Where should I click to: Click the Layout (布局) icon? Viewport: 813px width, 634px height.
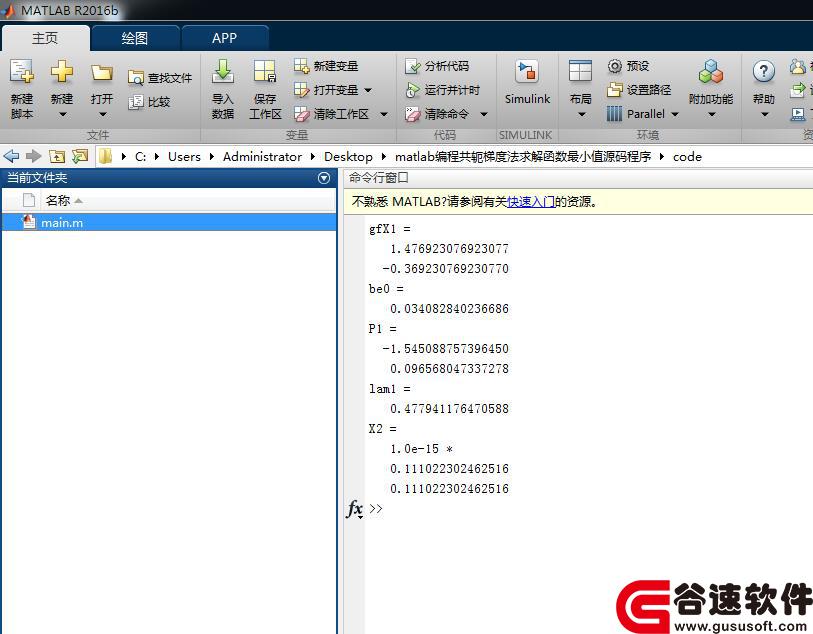[580, 72]
